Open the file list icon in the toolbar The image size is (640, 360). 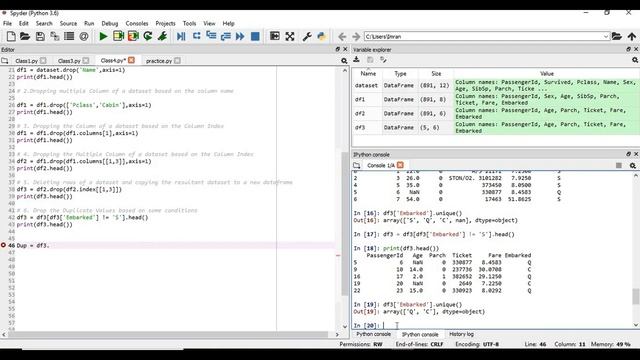click(69, 36)
